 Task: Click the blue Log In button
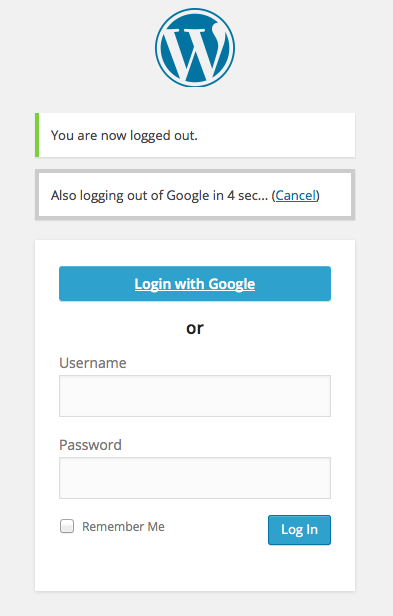tap(299, 530)
